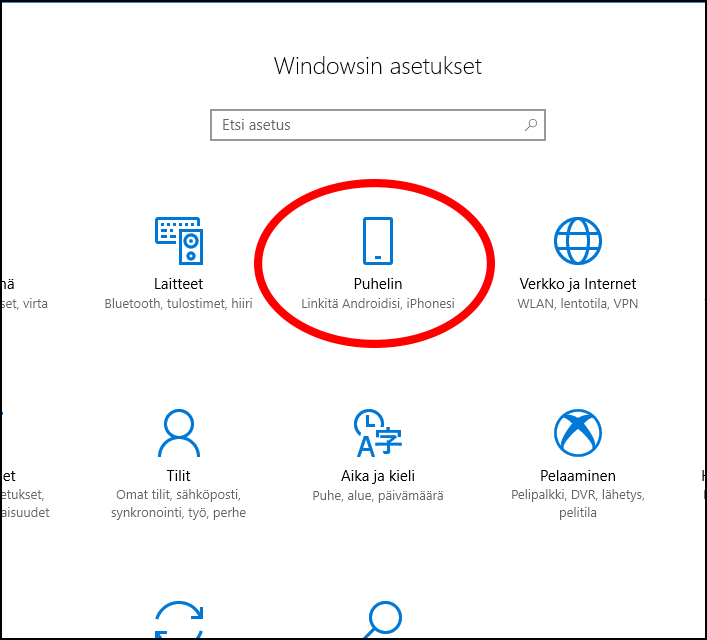Click the Puhelin label

378,284
